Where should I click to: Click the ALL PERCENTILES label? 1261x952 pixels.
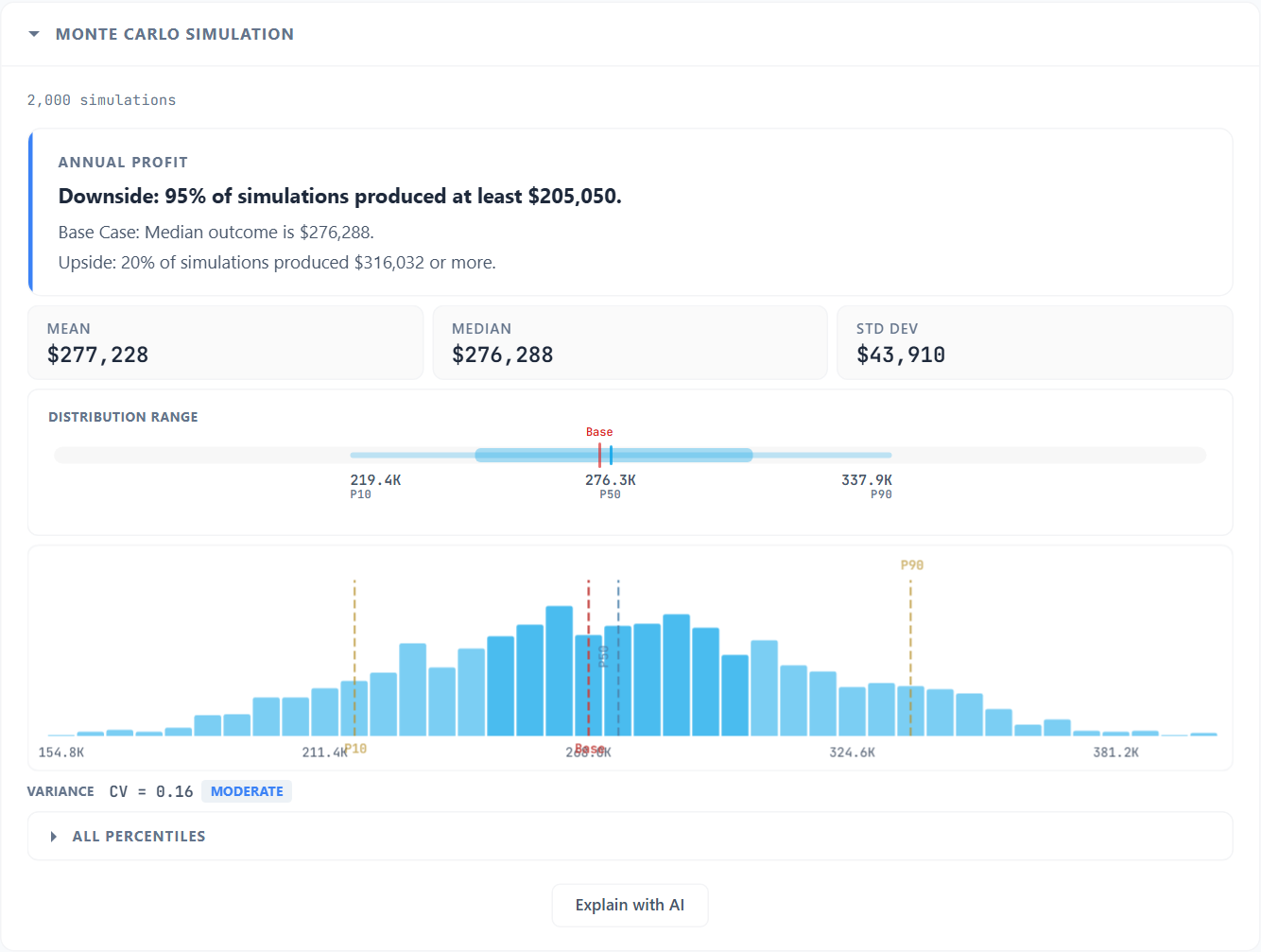tap(139, 837)
